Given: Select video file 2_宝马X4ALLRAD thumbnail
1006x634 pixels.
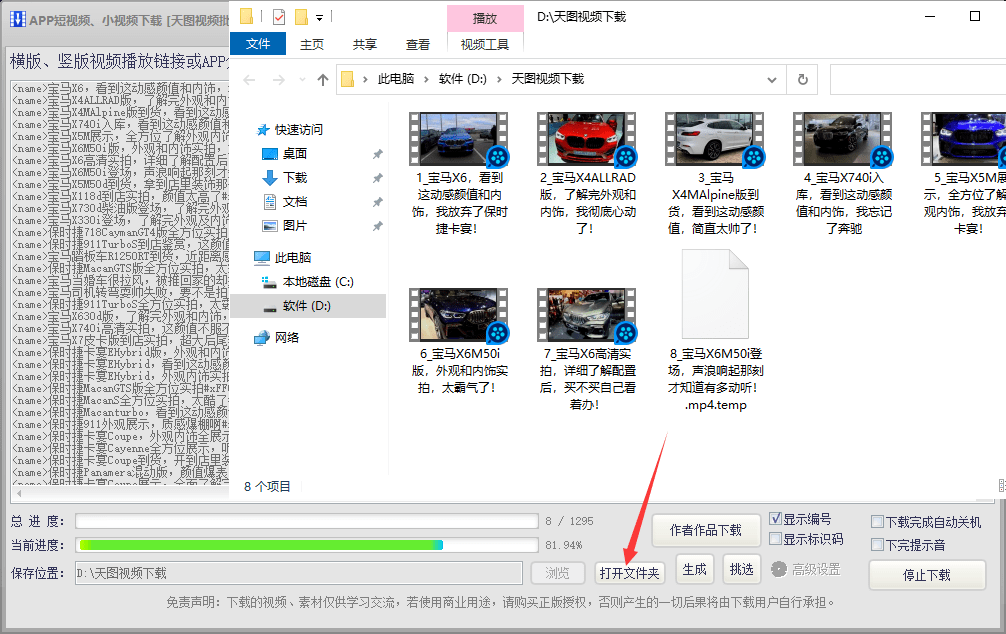Looking at the screenshot, I should coord(586,139).
